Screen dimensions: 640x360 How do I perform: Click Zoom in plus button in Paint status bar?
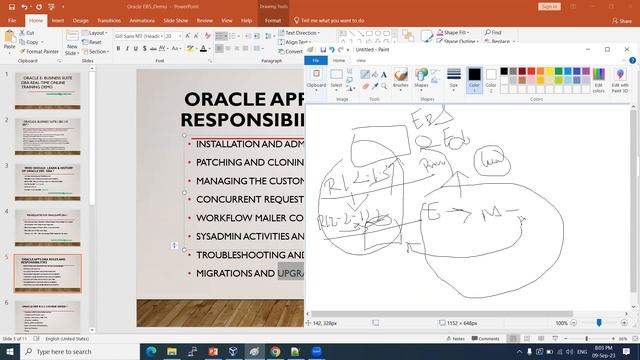(624, 323)
